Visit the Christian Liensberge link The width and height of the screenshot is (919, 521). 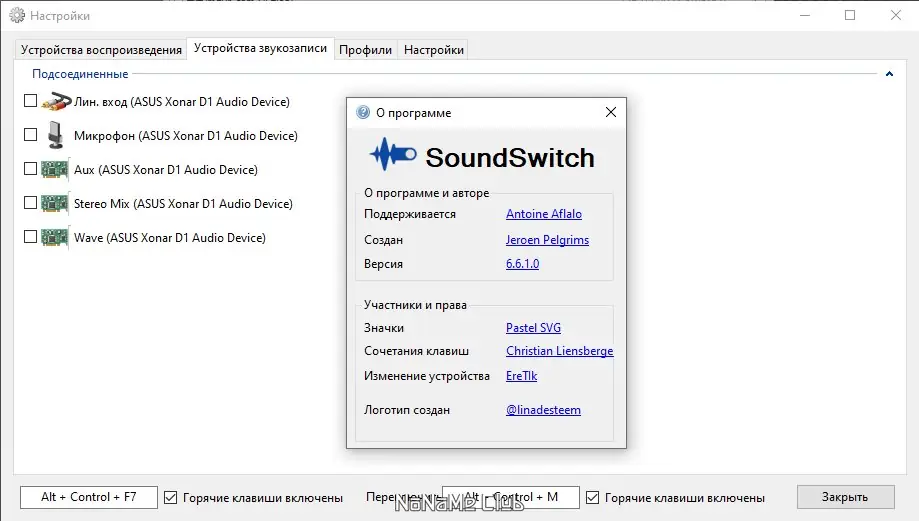(x=560, y=351)
